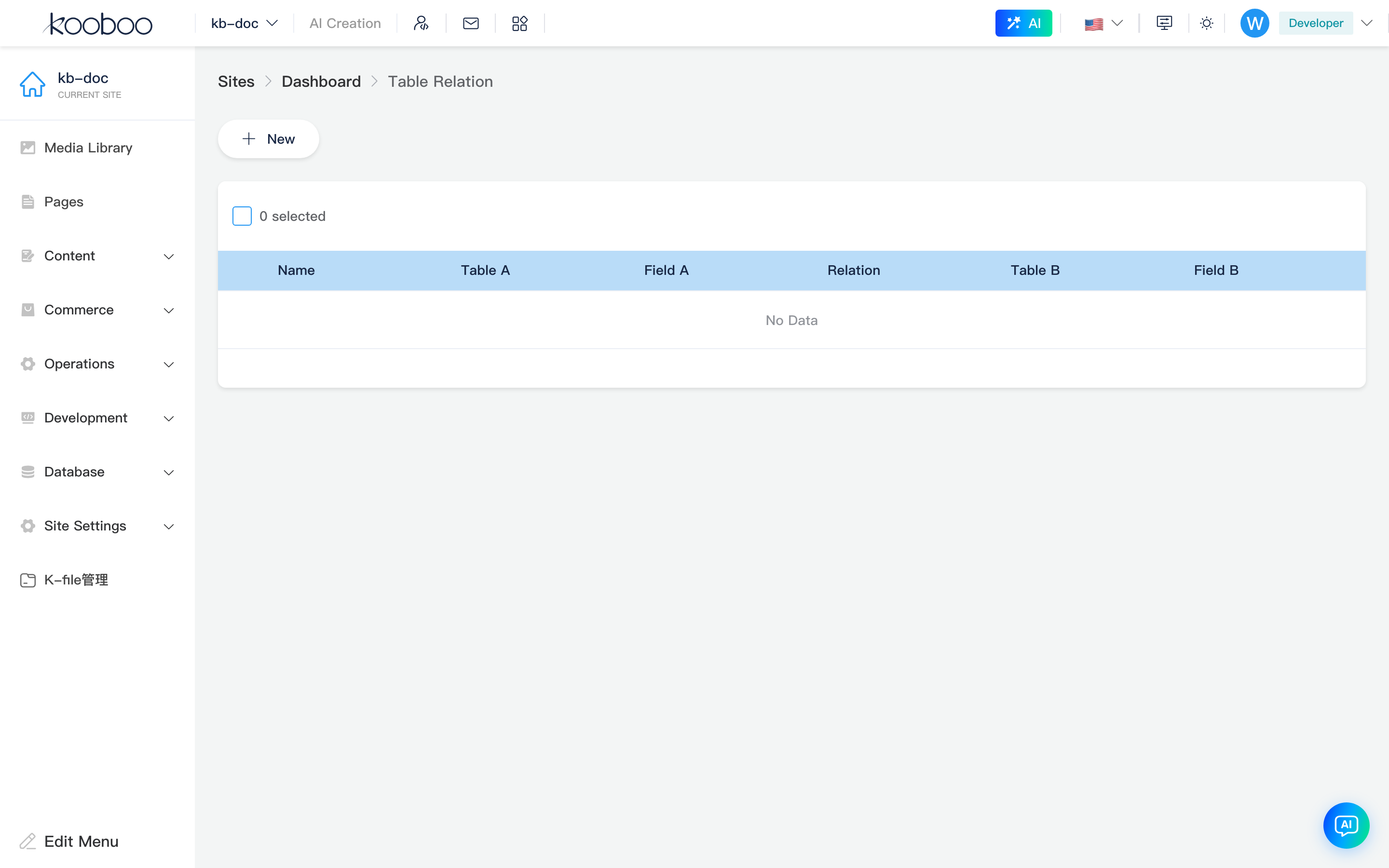
Task: Click the Table A column header
Action: click(x=485, y=271)
